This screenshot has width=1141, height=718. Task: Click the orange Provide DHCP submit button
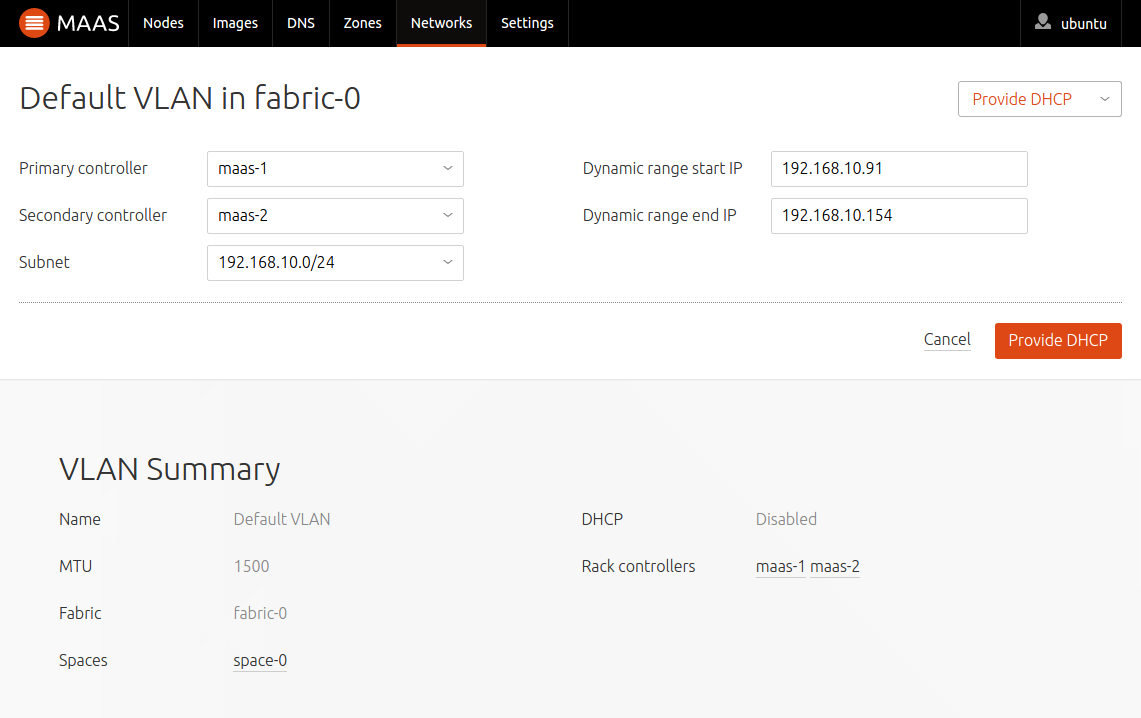(x=1058, y=340)
